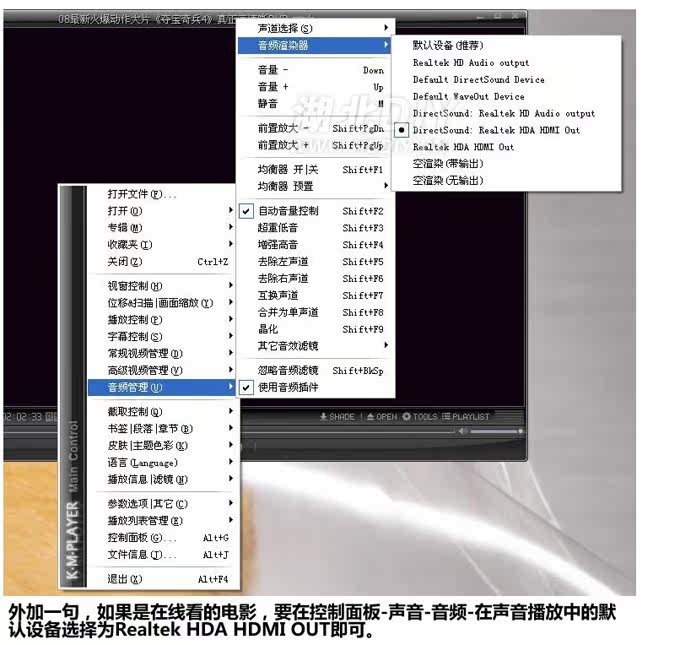
Task: Click the volume speaker icon
Action: (463, 431)
